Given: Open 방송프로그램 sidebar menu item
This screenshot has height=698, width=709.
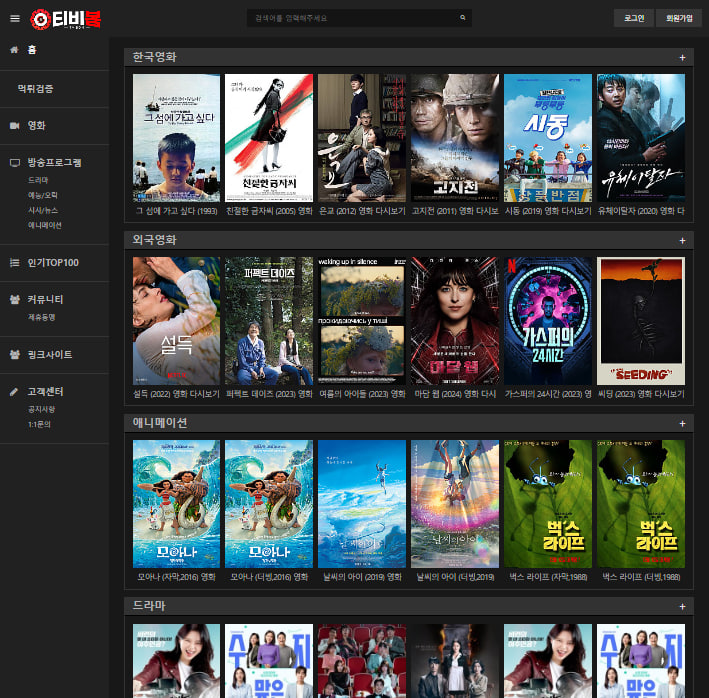Looking at the screenshot, I should [54, 163].
